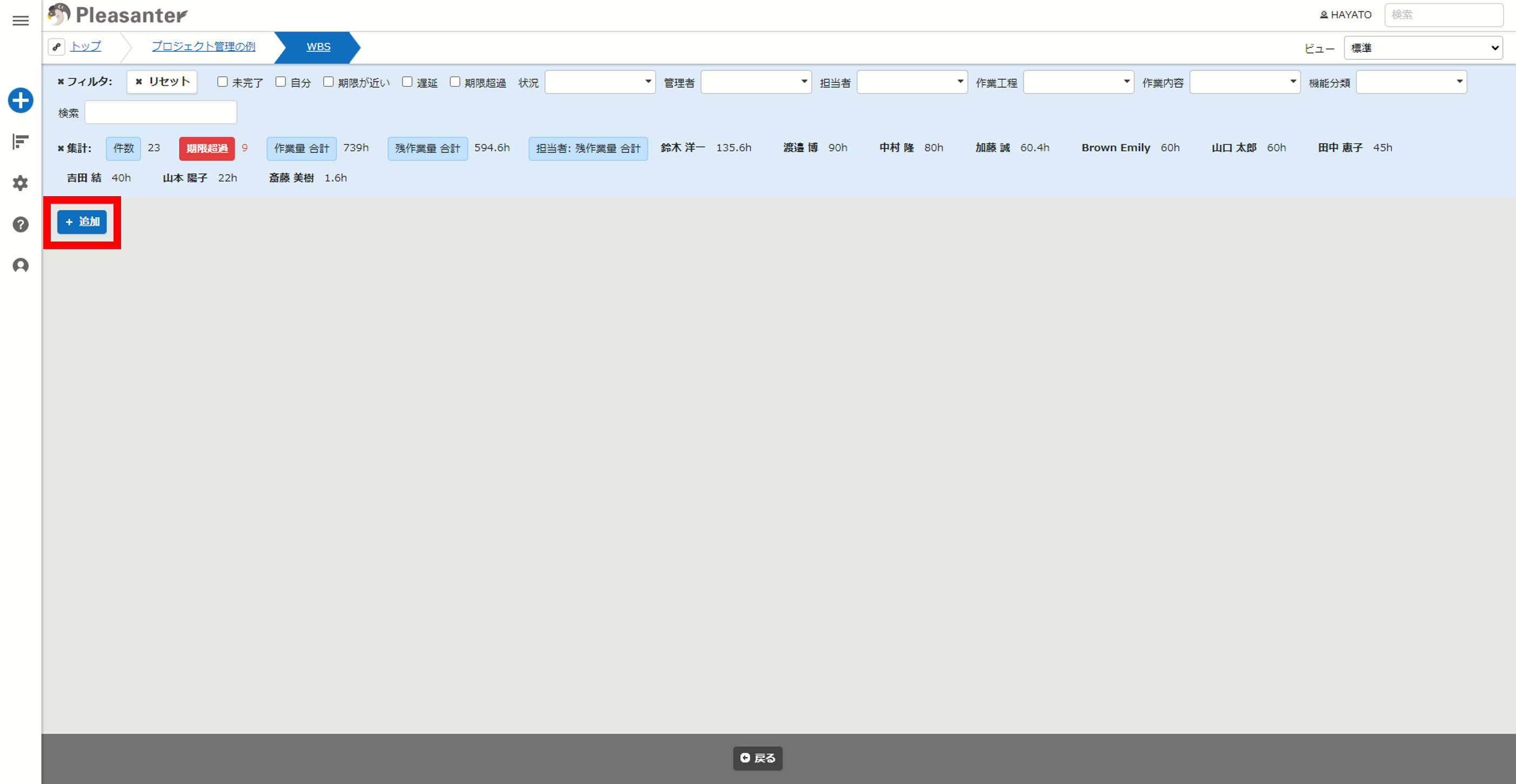This screenshot has width=1516, height=784.
Task: Open settings gear icon in sidebar
Action: point(21,183)
